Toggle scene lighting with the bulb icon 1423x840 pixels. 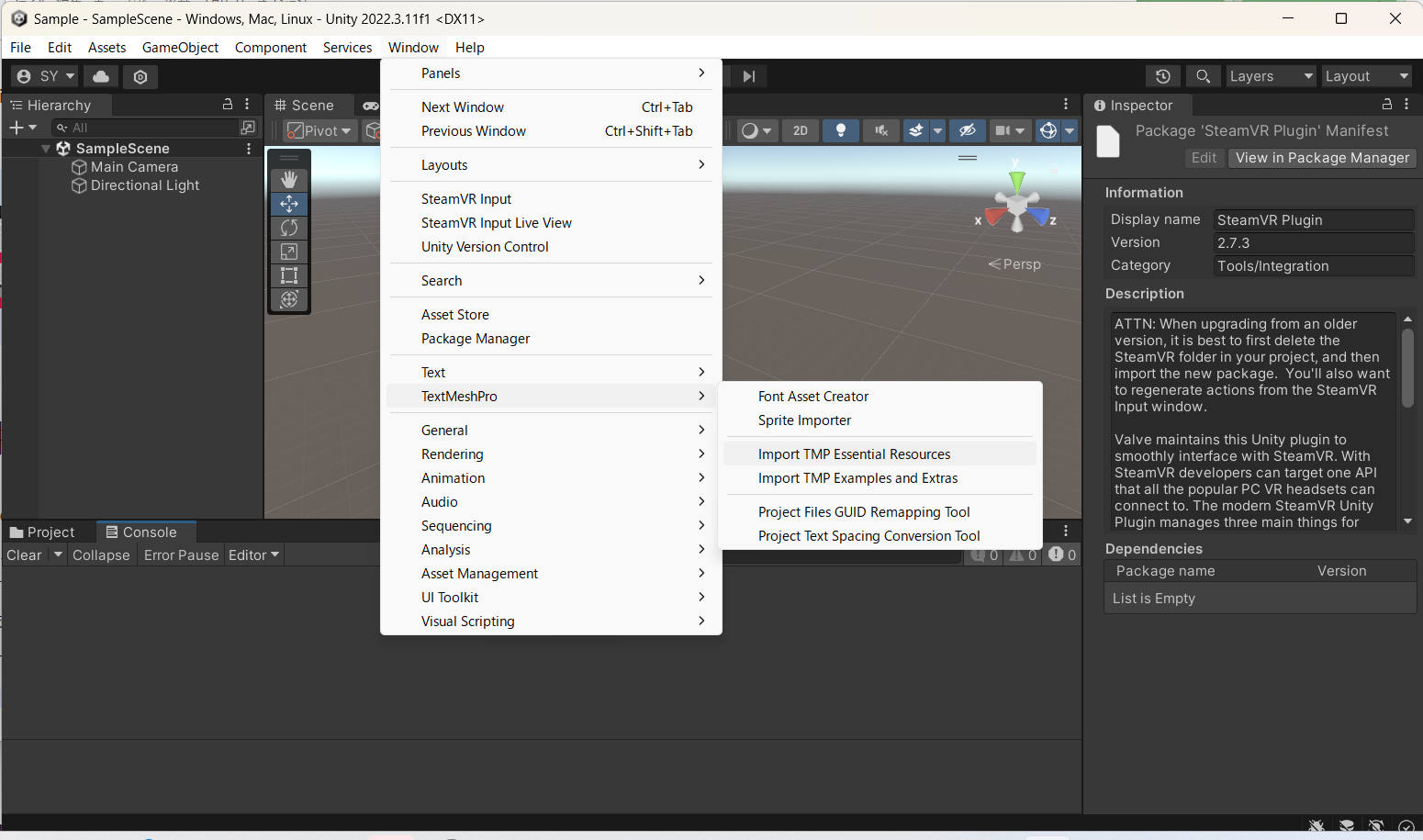pyautogui.click(x=840, y=130)
